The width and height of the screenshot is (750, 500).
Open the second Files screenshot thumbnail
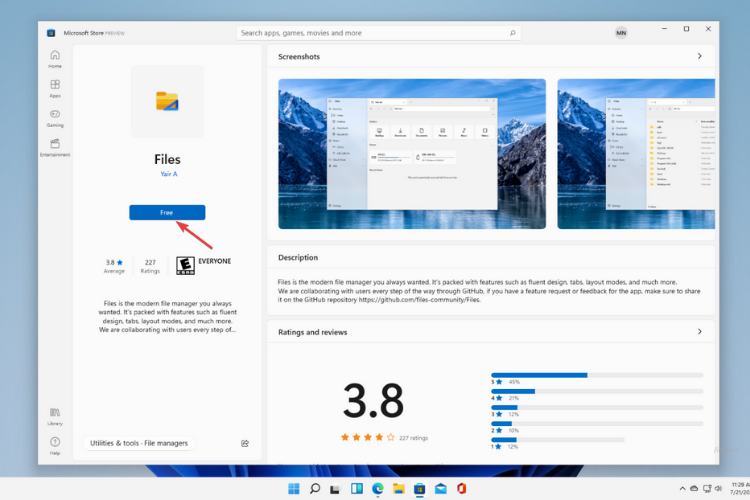pyautogui.click(x=636, y=154)
